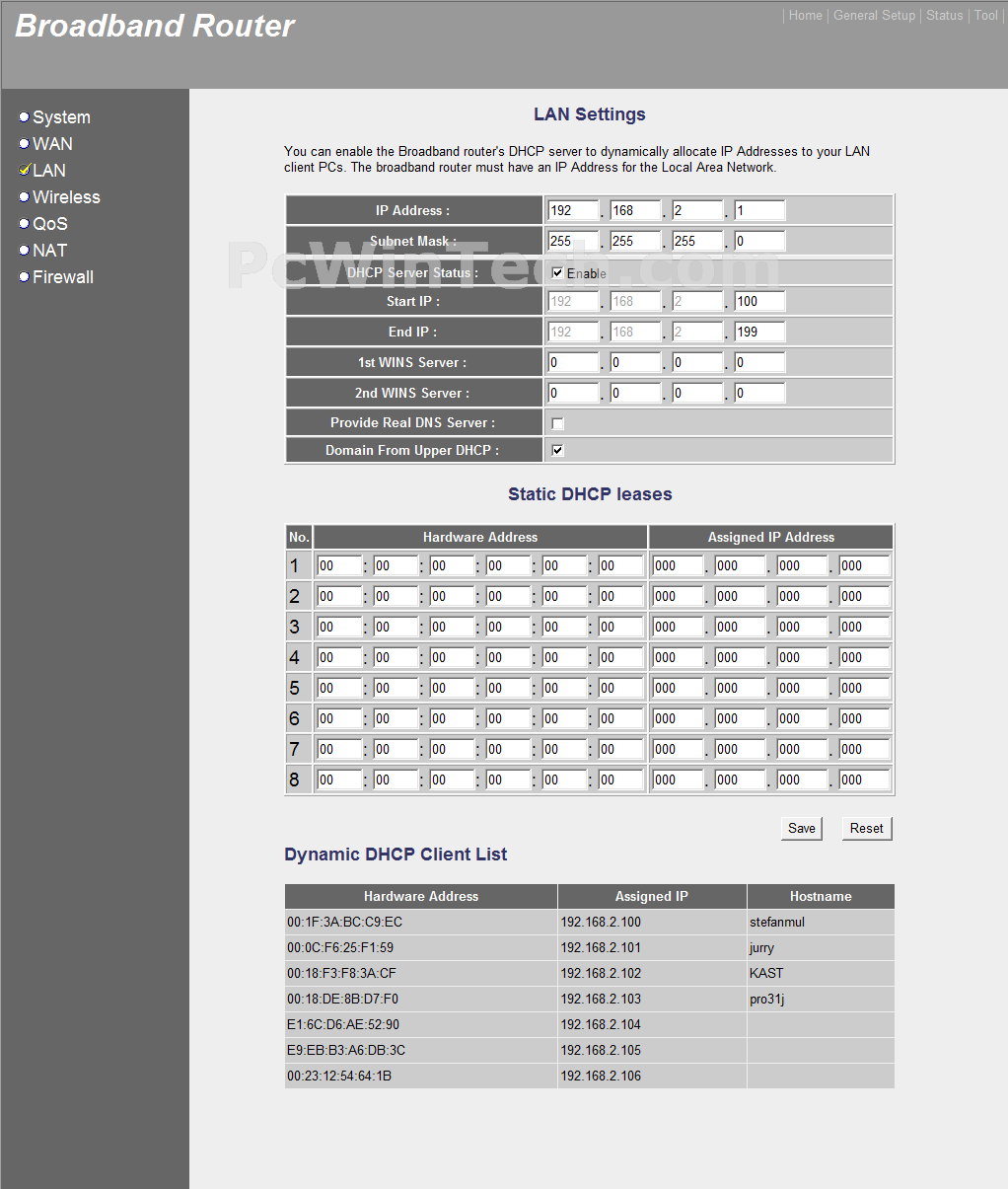Open QoS settings in sidebar
This screenshot has height=1189, width=1008.
(50, 224)
